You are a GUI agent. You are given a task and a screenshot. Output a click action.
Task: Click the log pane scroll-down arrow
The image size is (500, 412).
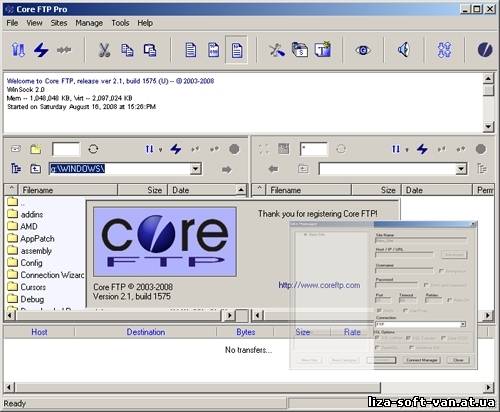[x=488, y=127]
